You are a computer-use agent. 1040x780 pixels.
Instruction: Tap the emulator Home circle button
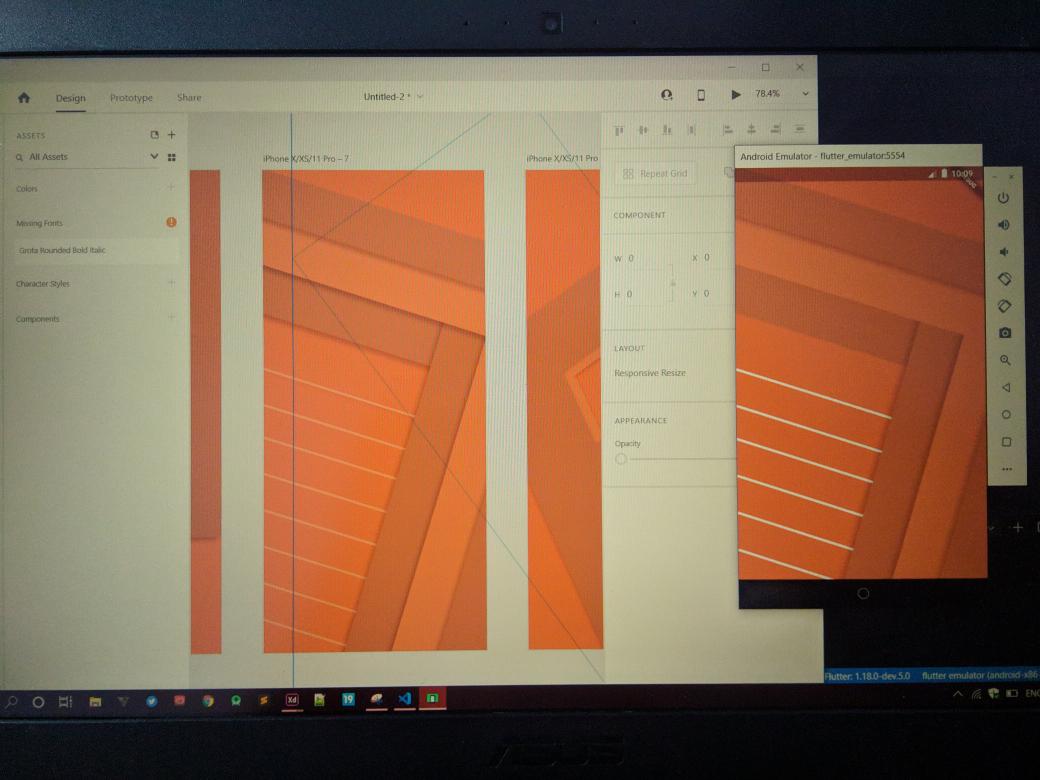pyautogui.click(x=1006, y=415)
